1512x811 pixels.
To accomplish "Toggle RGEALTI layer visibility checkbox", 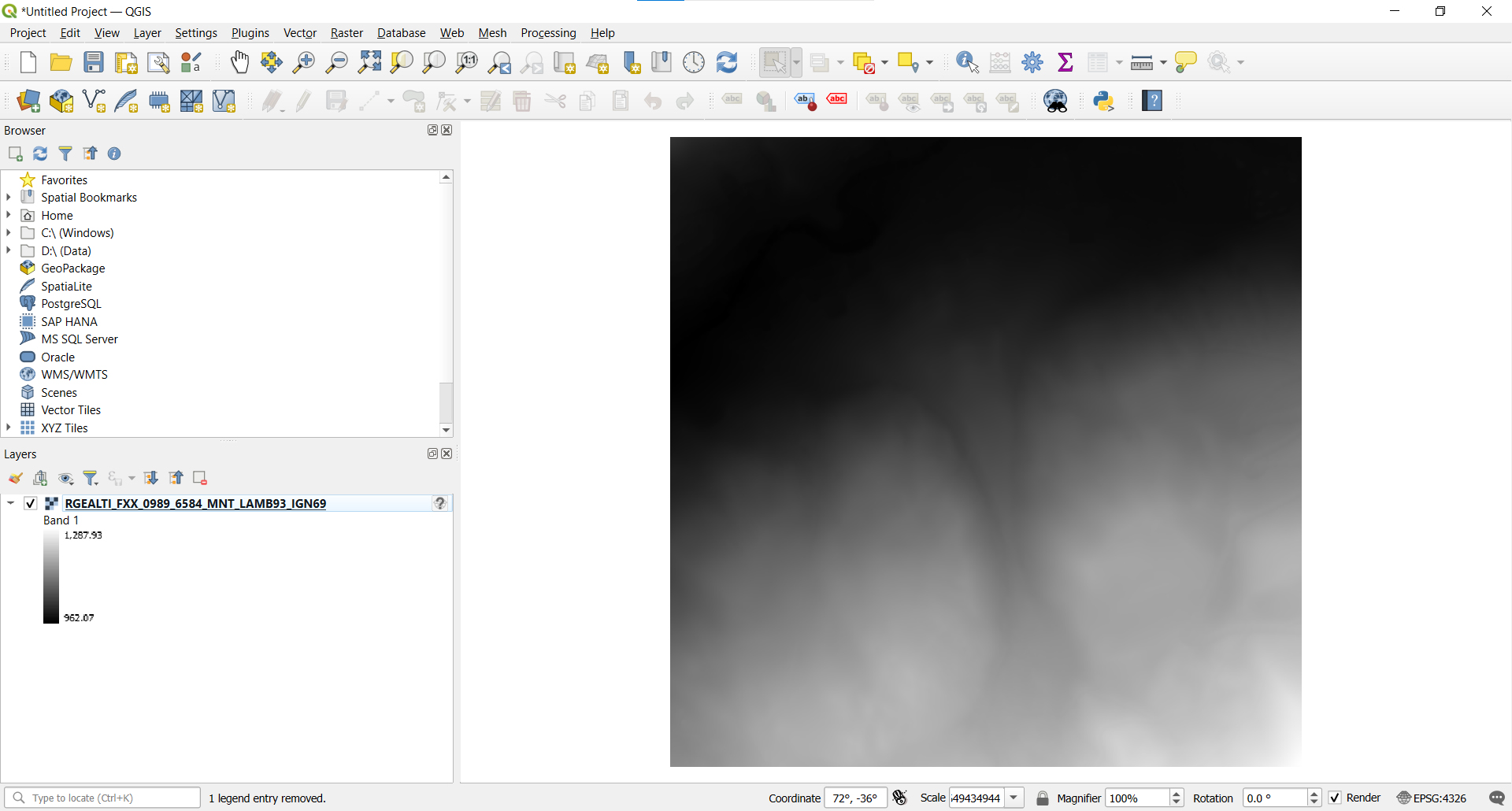I will 31,503.
